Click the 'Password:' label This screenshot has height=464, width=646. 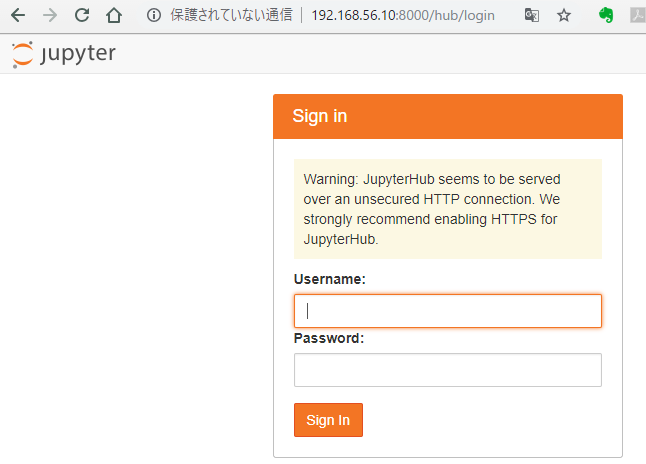click(329, 338)
